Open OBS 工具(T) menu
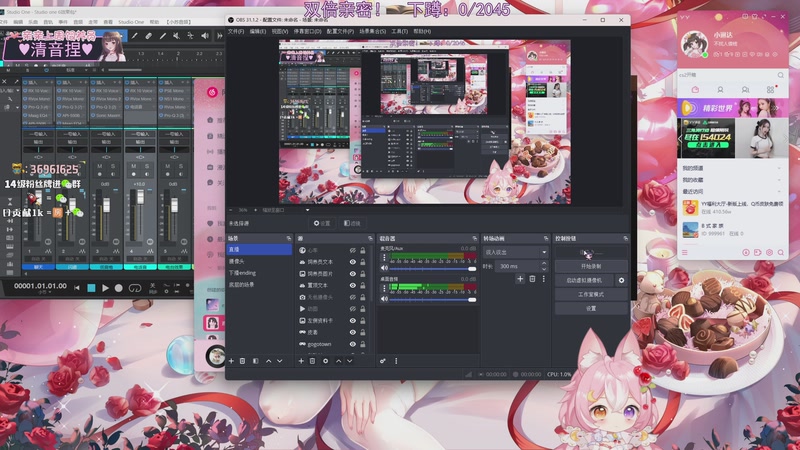The height and width of the screenshot is (450, 800). (399, 32)
